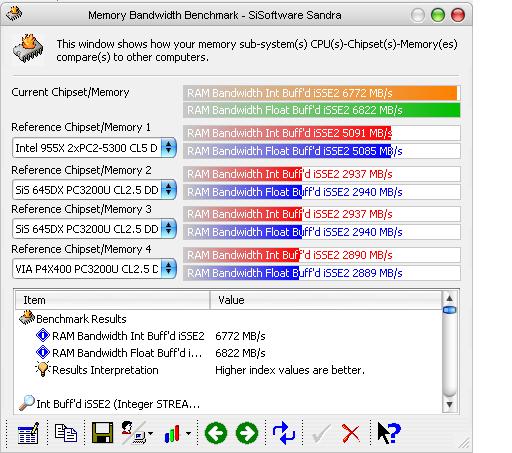512x453 pixels.
Task: Go back with the green left arrow
Action: click(216, 433)
